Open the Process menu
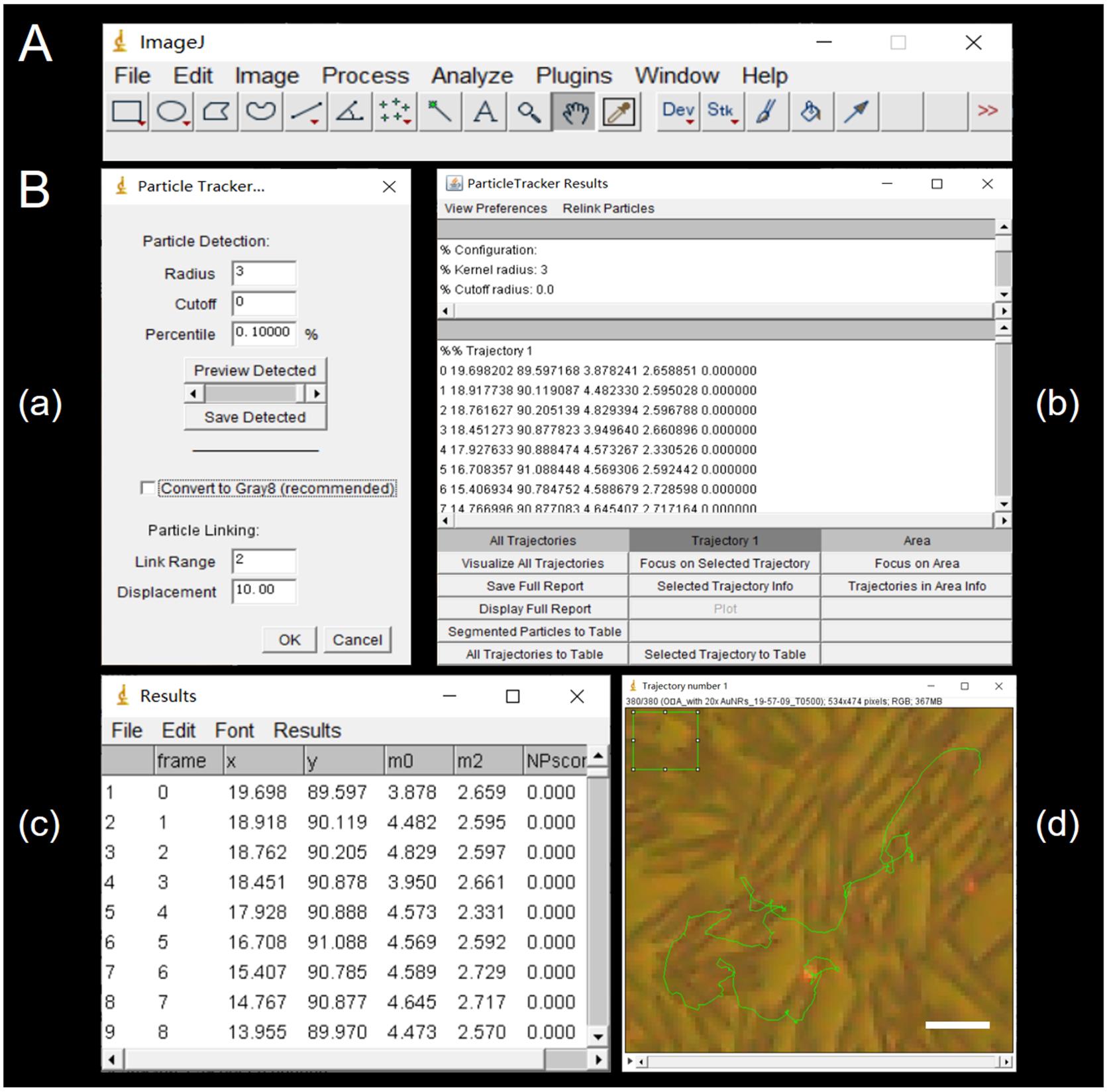 click(366, 75)
